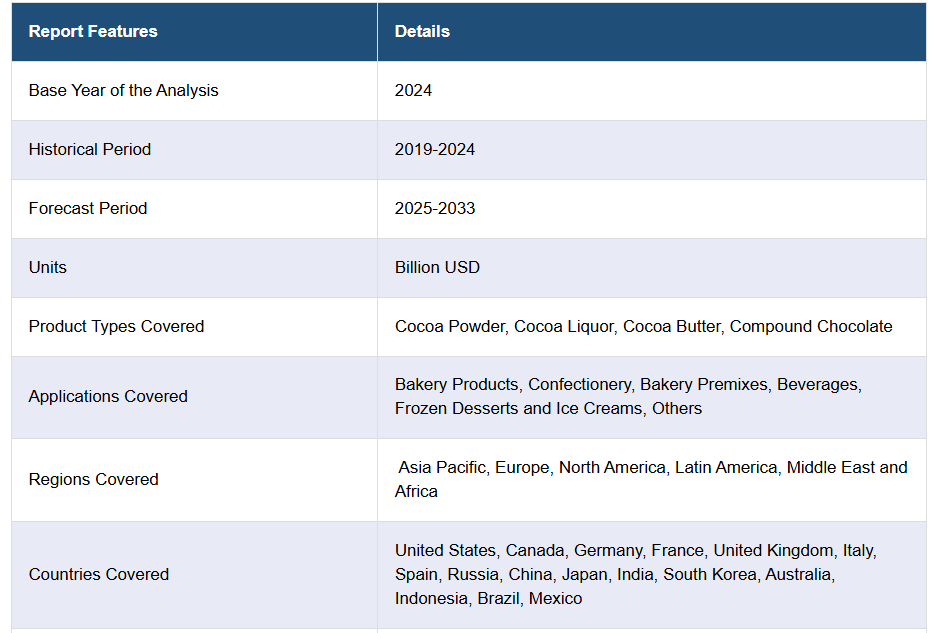Select the Countries Covered label cell

click(x=99, y=575)
